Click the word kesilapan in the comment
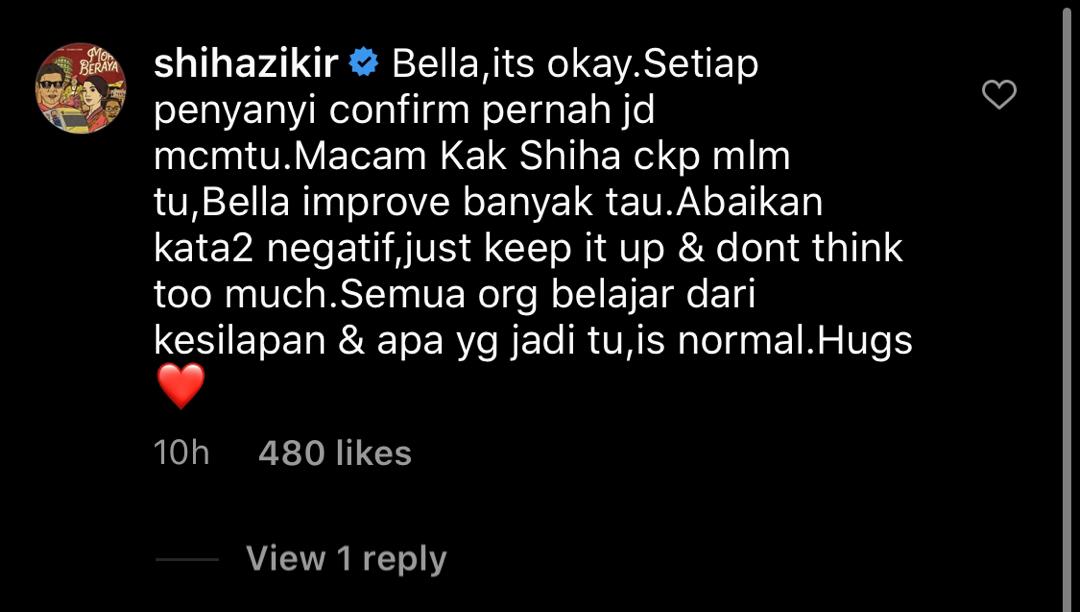Image resolution: width=1080 pixels, height=612 pixels. 239,342
